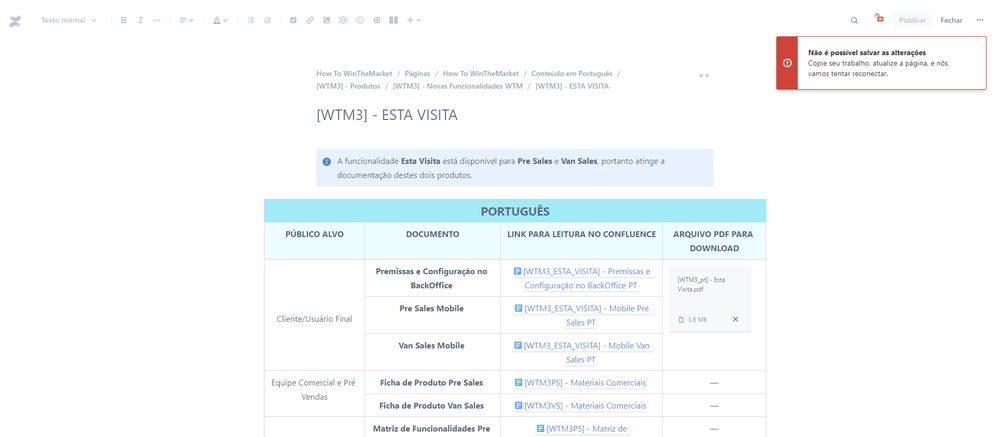Image resolution: width=999 pixels, height=437 pixels.
Task: Select the Esta Visita.pdf attachment card
Action: tap(710, 299)
